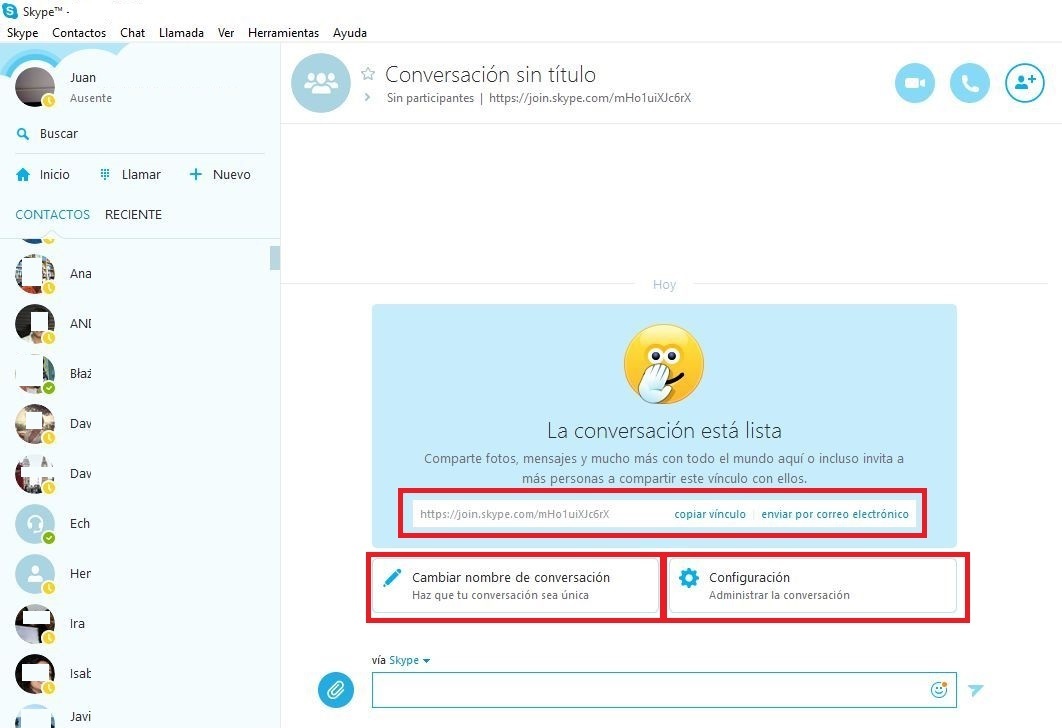Screen dimensions: 1062x728
Task: Switch to the CONTACTOS tab
Action: click(x=52, y=215)
